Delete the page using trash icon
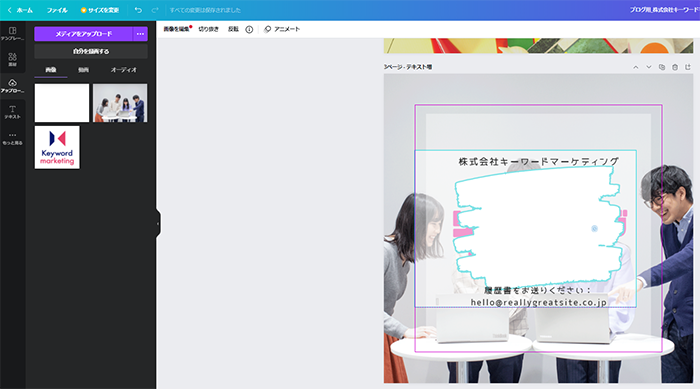700x389 pixels. tap(675, 67)
